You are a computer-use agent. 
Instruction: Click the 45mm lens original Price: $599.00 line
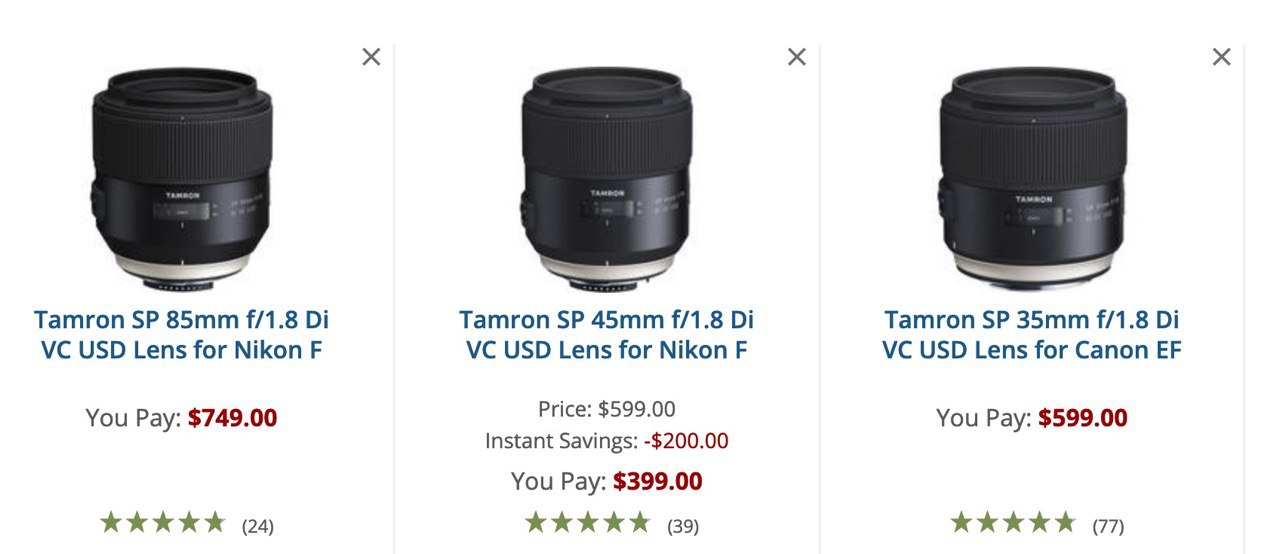click(x=606, y=409)
